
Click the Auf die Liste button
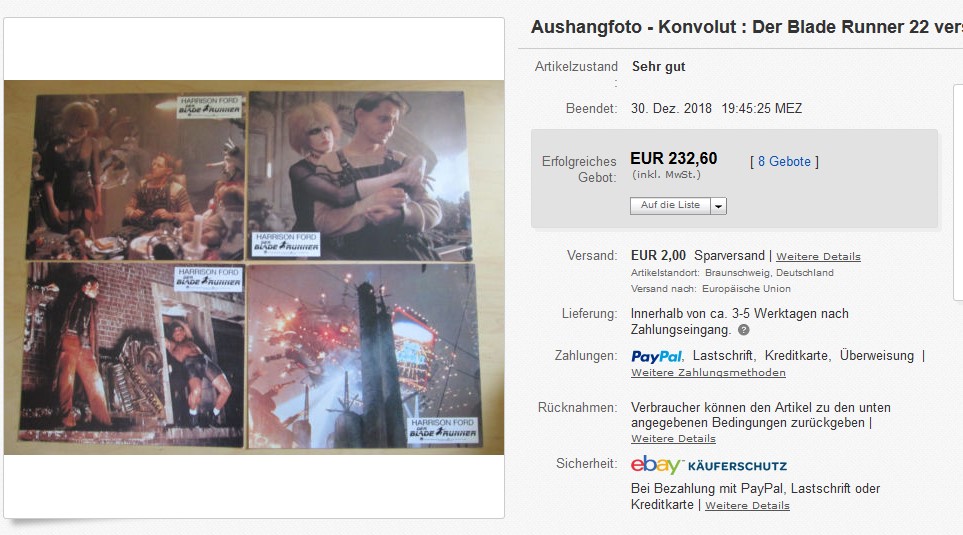670,206
